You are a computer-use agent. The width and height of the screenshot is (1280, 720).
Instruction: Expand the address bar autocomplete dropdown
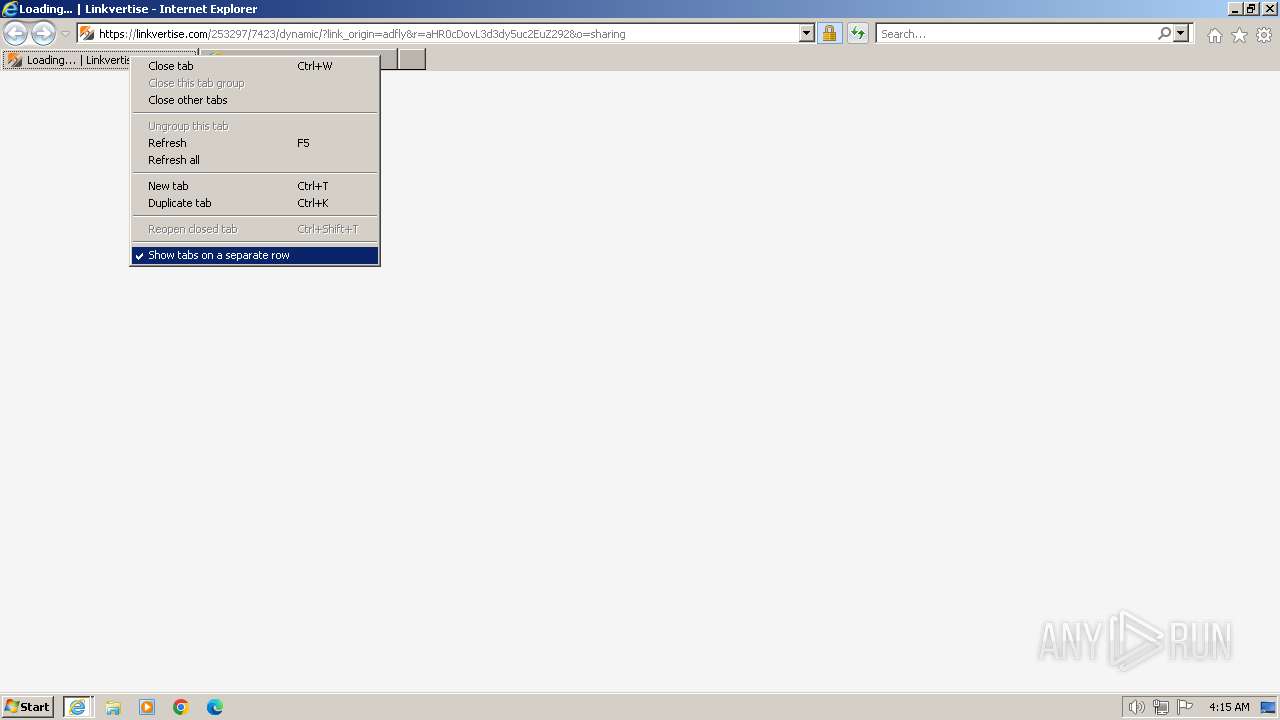(x=807, y=34)
